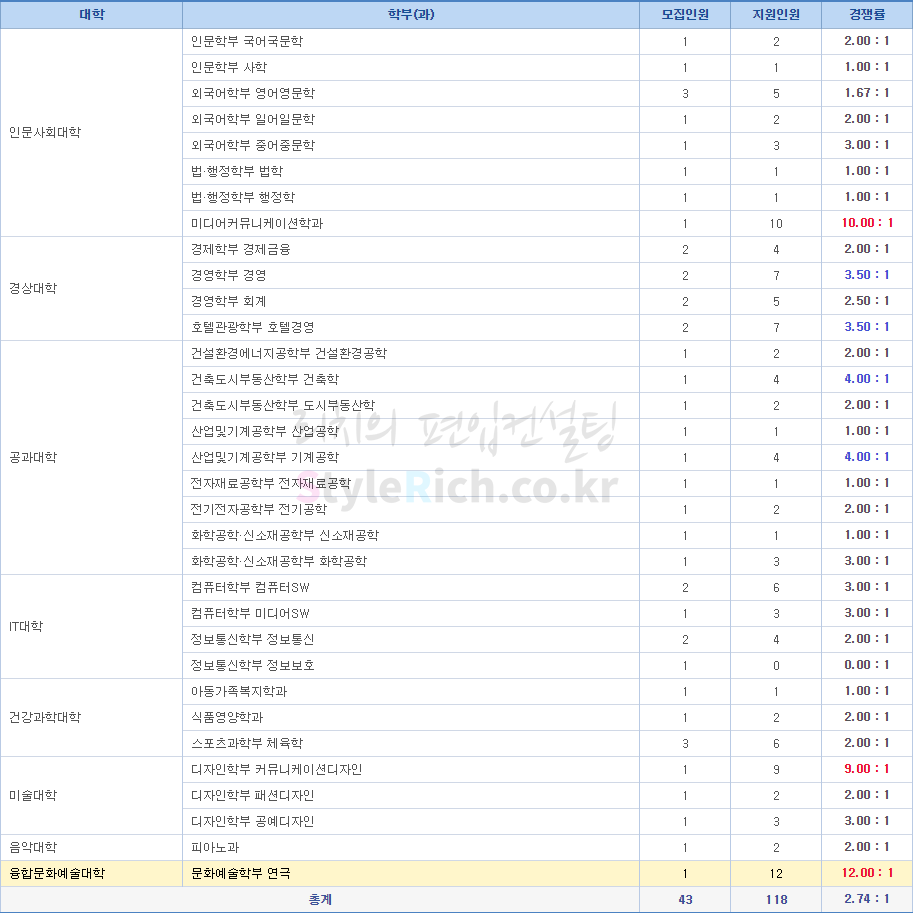Image resolution: width=913 pixels, height=913 pixels.
Task: Click 미디어커뮤니케이션학과 row
Action: pos(547,224)
